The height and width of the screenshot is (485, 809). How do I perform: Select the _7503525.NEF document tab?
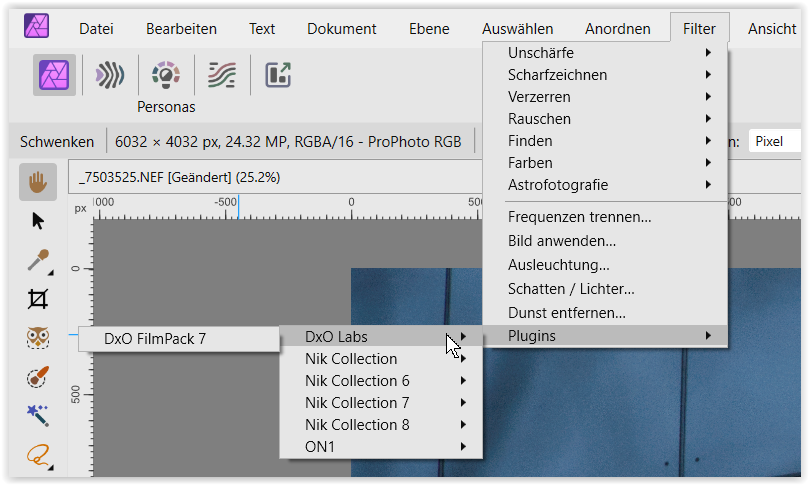click(180, 177)
